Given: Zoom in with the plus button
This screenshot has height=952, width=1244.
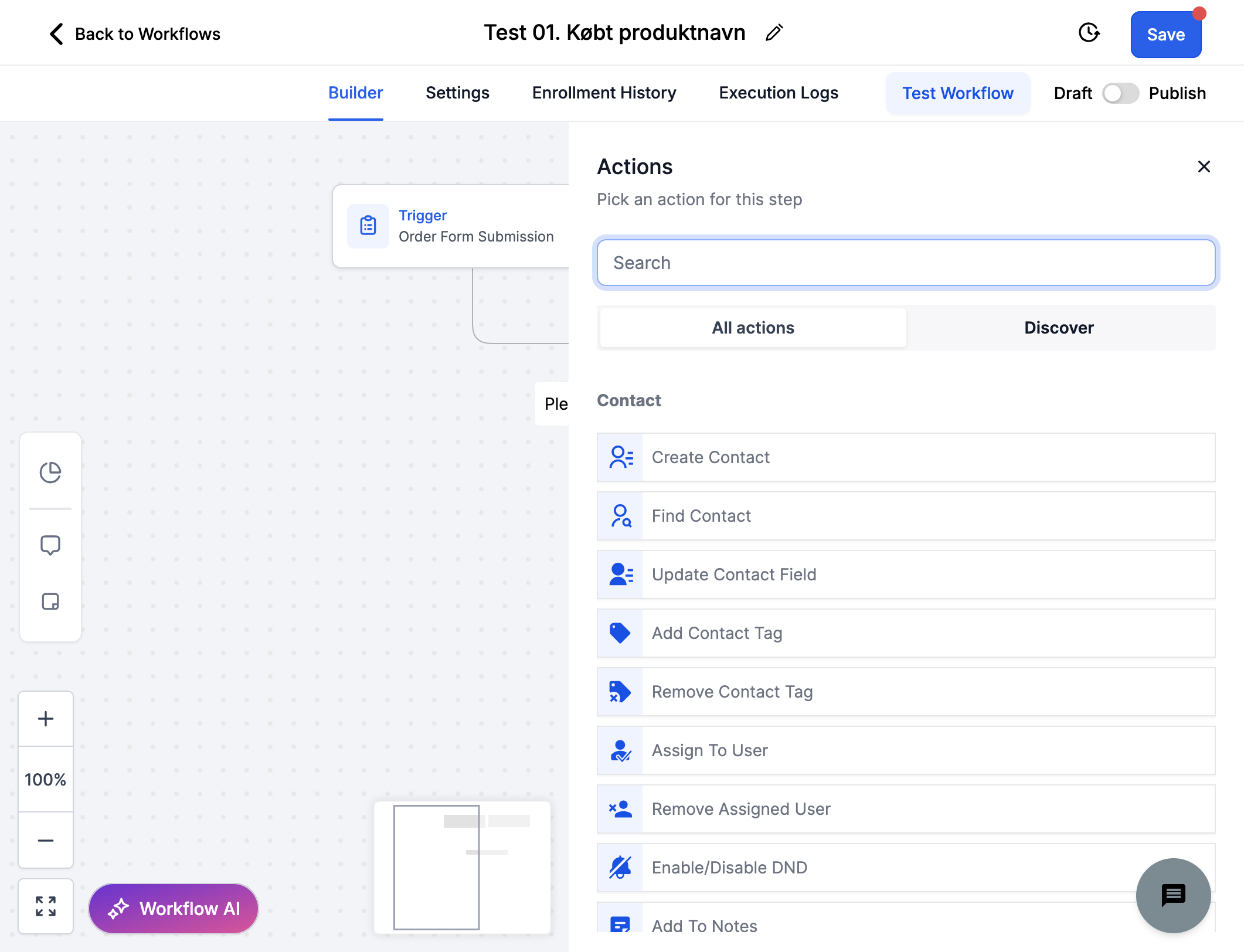Looking at the screenshot, I should coord(46,719).
